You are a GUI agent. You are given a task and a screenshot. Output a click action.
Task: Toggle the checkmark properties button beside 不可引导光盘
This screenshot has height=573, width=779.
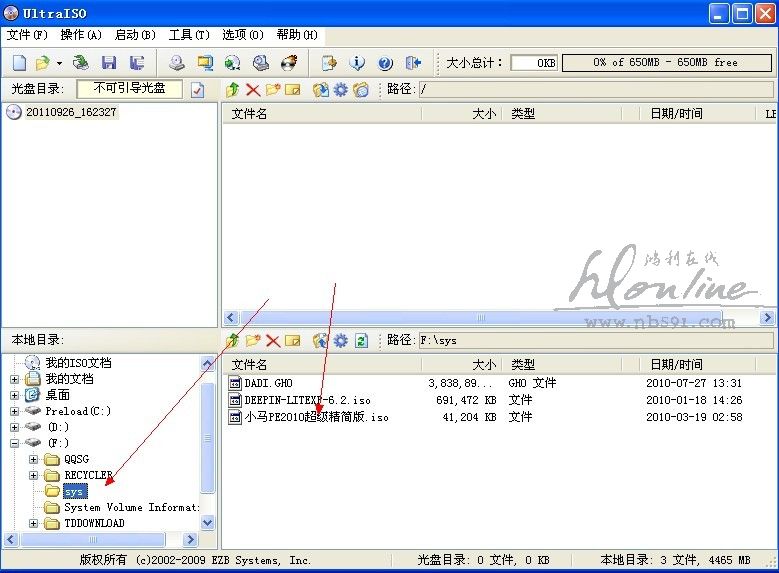[197, 90]
